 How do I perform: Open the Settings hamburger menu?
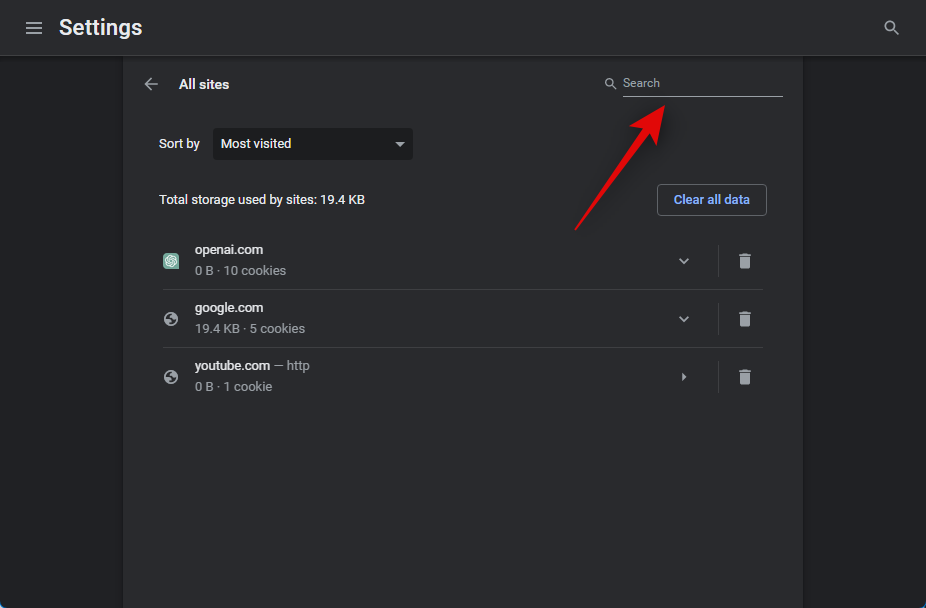(34, 28)
